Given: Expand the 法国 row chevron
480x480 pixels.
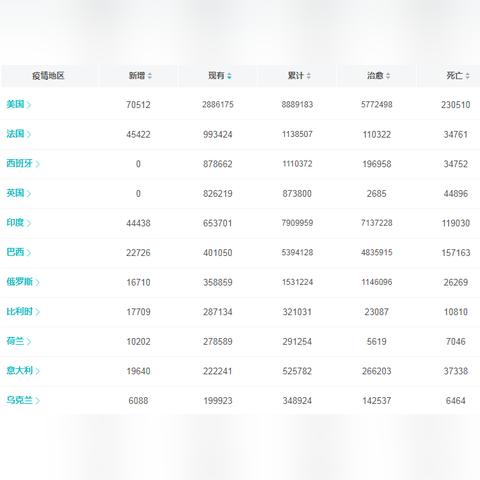Looking at the screenshot, I should 29,134.
